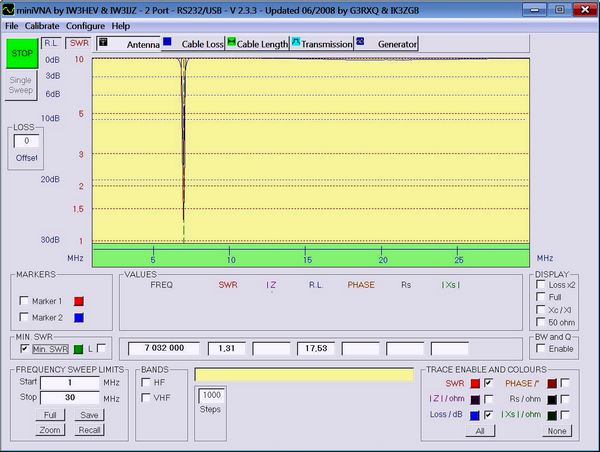Enable Marker 1 checkbox
600x452 pixels.
(25, 301)
